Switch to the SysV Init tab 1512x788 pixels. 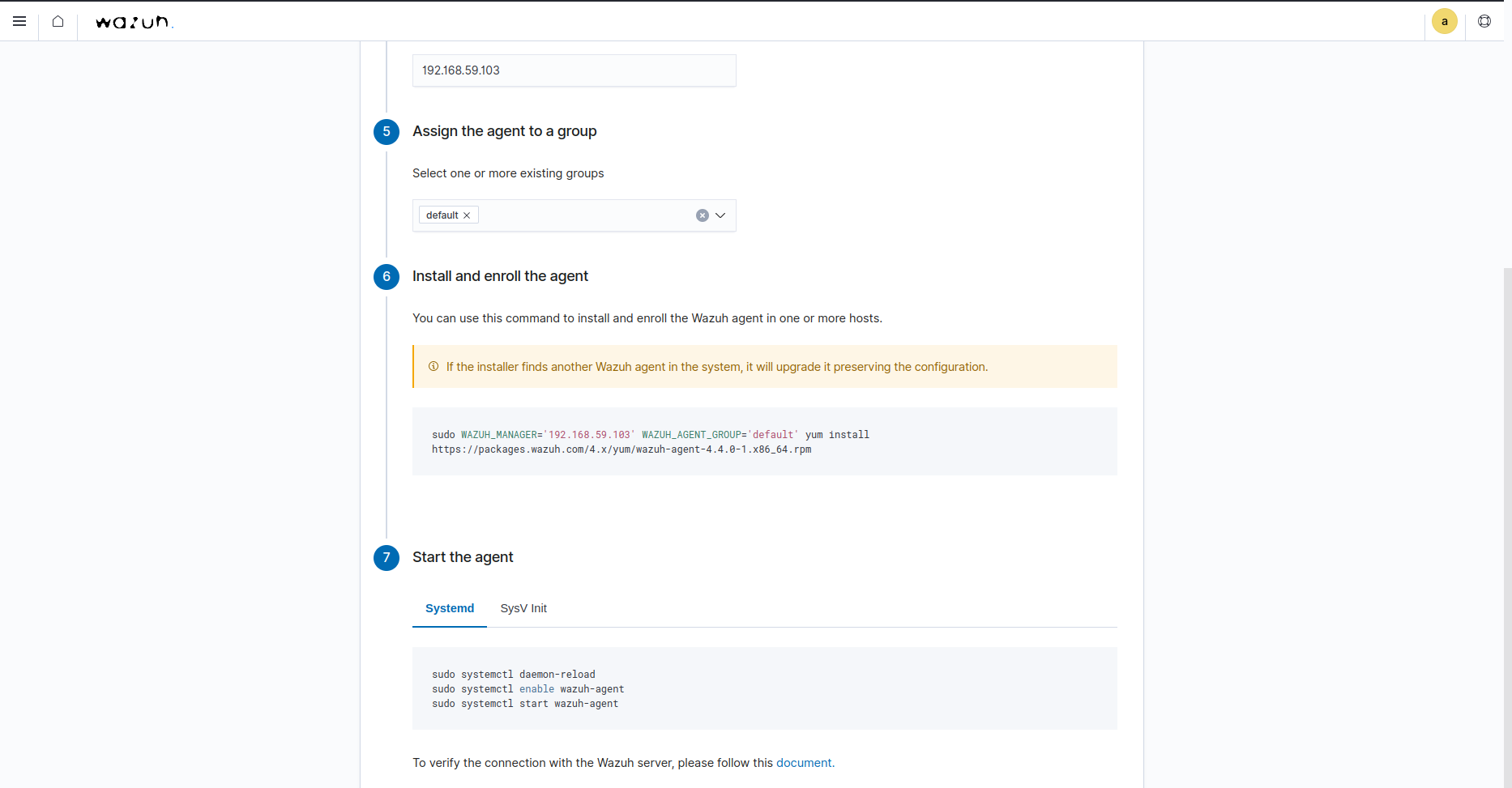point(523,608)
